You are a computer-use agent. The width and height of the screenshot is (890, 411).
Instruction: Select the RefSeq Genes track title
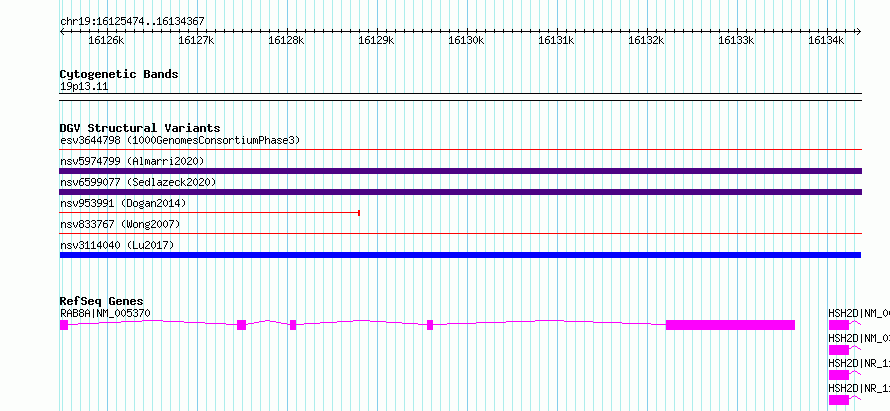pyautogui.click(x=102, y=301)
